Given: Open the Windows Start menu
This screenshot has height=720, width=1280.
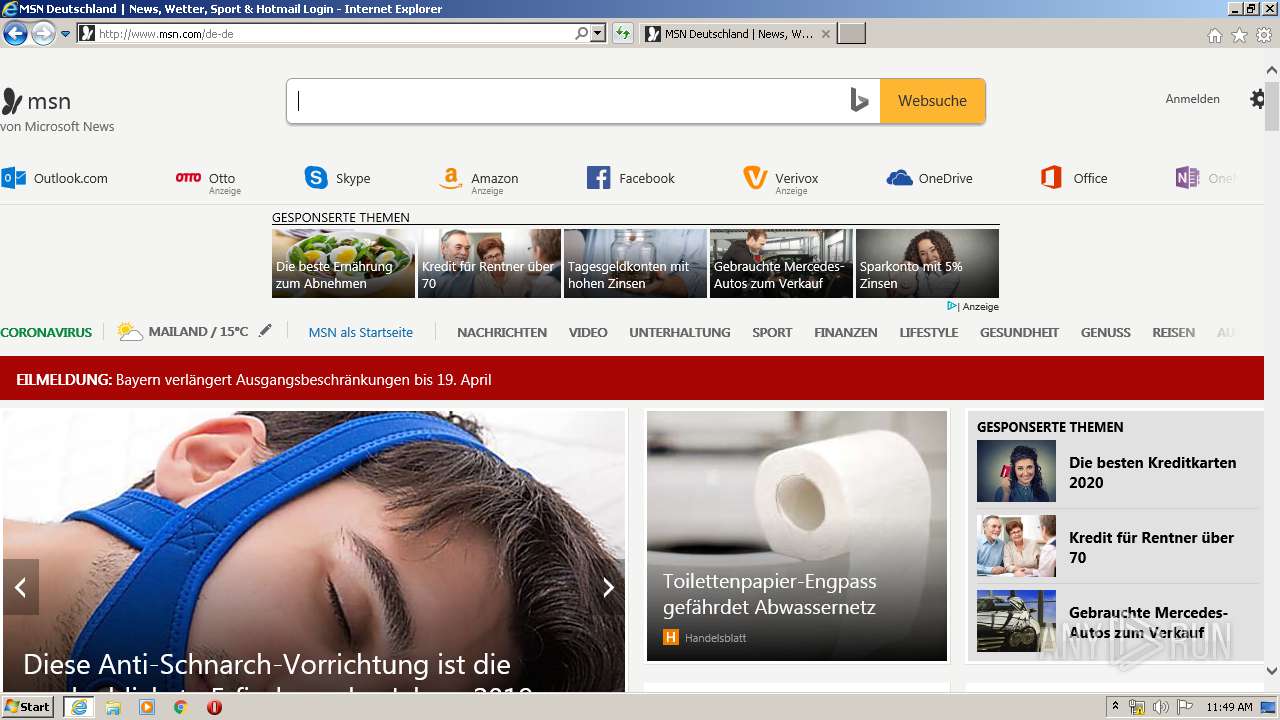Looking at the screenshot, I should (x=28, y=707).
